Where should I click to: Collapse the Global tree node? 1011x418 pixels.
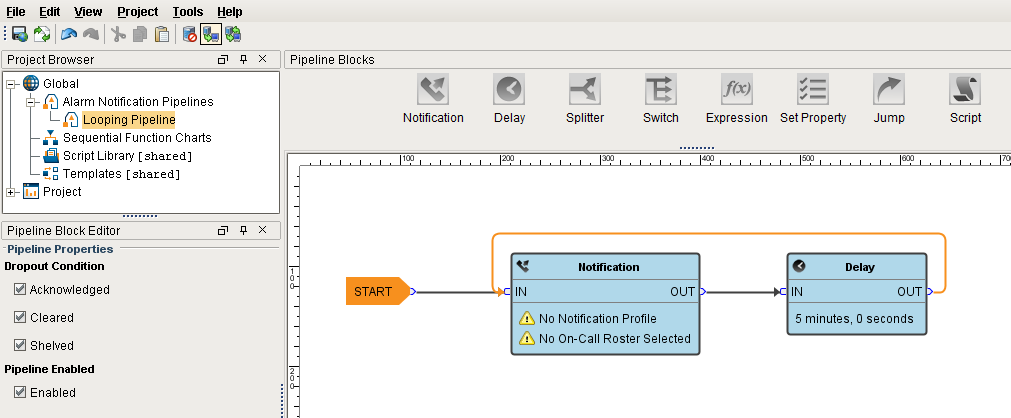[11, 84]
